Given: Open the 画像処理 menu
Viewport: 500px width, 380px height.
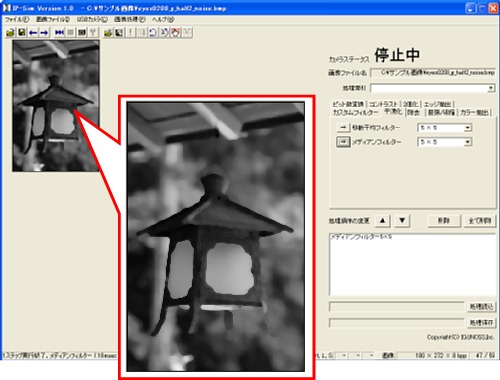Looking at the screenshot, I should click(130, 19).
